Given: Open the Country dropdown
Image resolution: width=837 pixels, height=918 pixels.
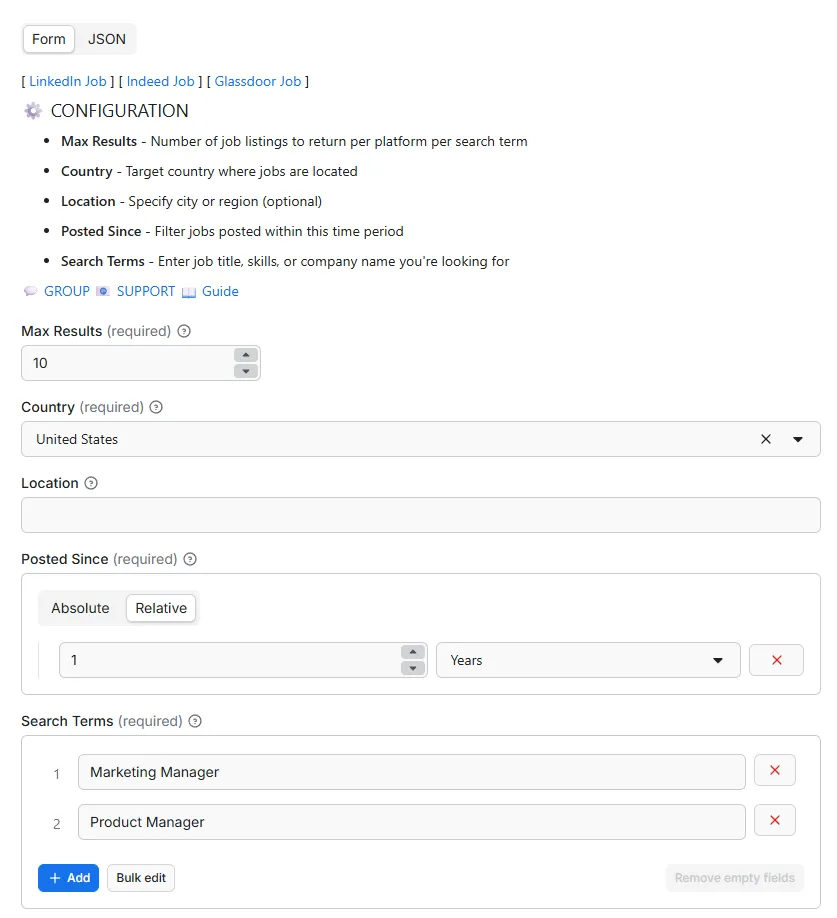Looking at the screenshot, I should click(799, 439).
